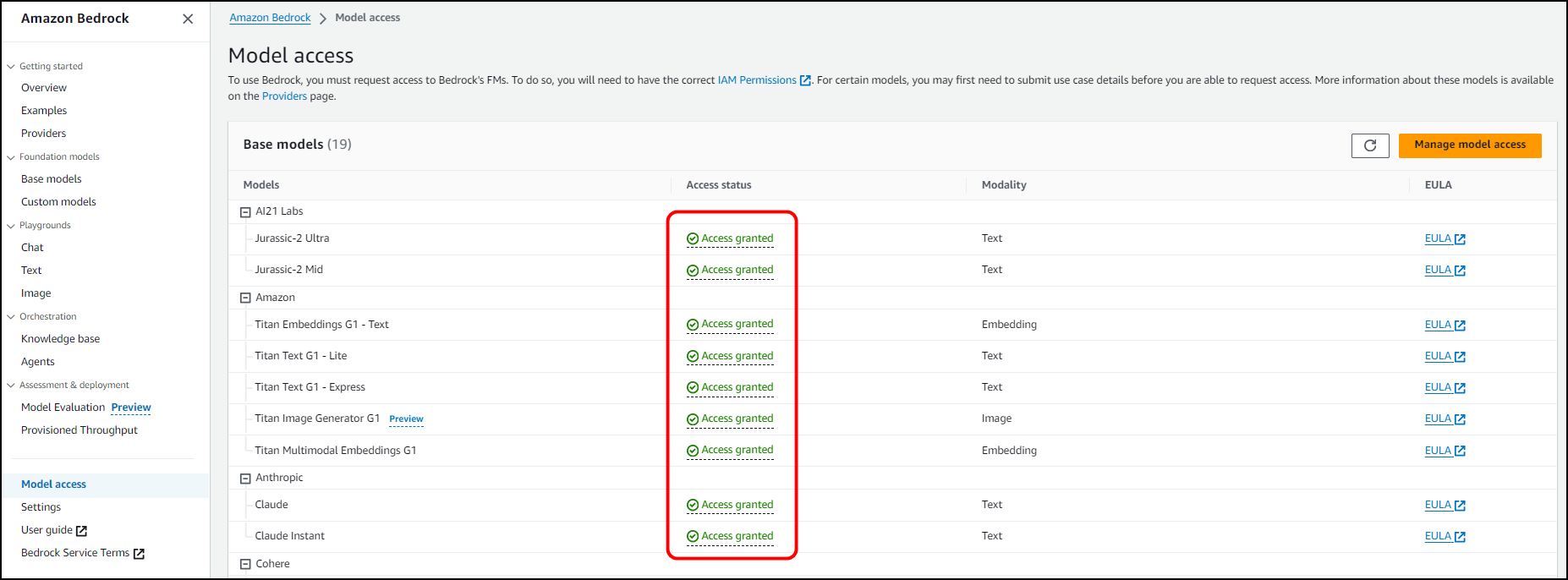Viewport: 1568px width, 580px height.
Task: Click Access granted status for Claude
Action: coord(730,506)
